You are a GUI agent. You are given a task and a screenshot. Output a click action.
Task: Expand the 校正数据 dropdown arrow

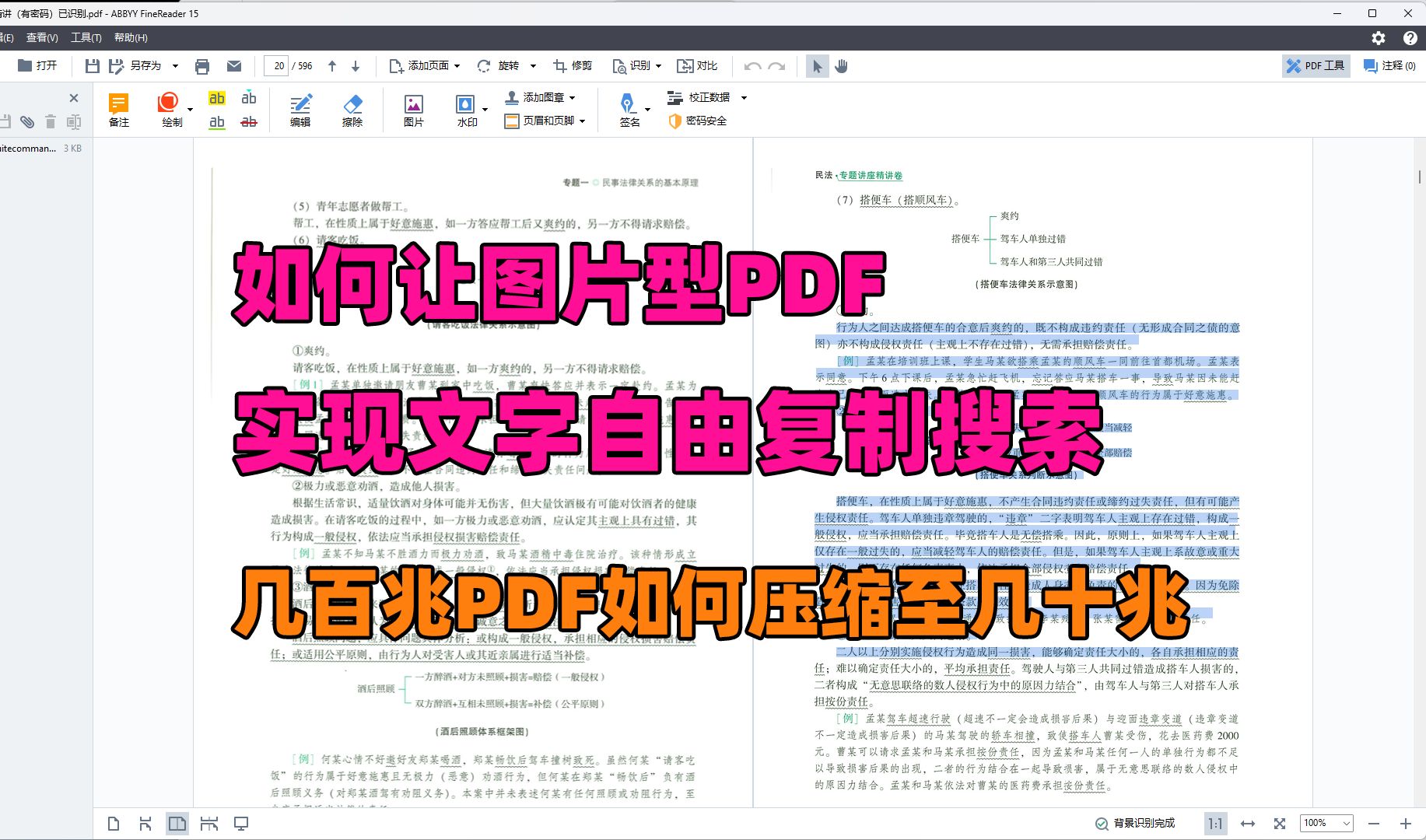[x=744, y=97]
